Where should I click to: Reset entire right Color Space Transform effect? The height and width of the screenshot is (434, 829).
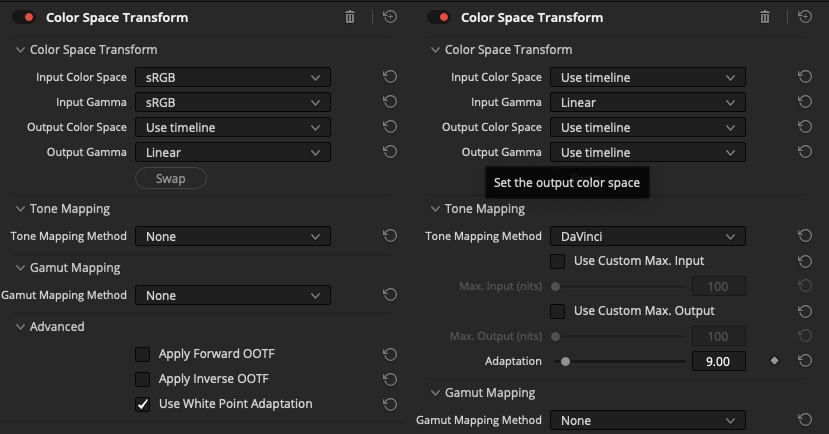click(x=805, y=17)
